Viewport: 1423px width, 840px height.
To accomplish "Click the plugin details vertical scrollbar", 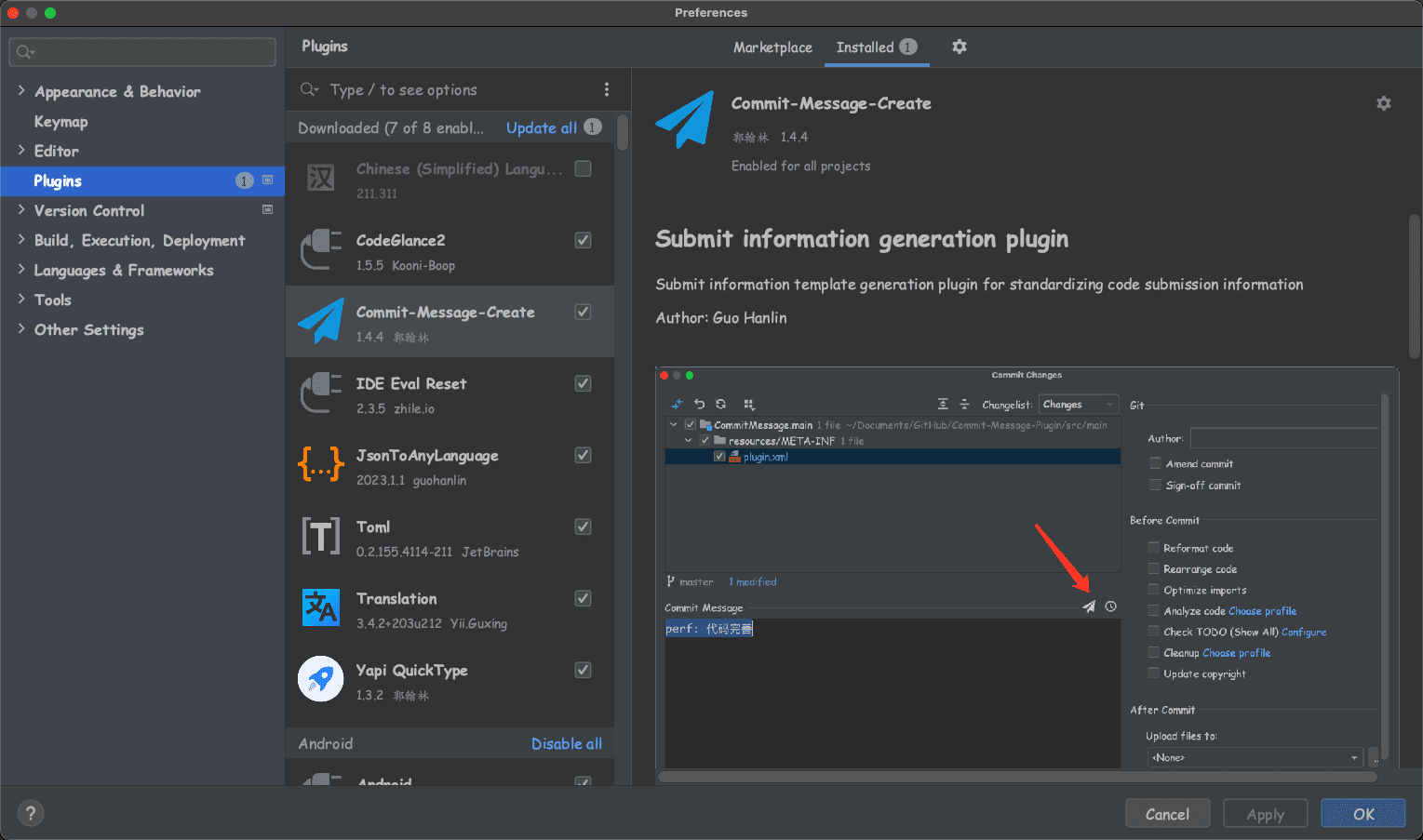I will tap(1414, 287).
